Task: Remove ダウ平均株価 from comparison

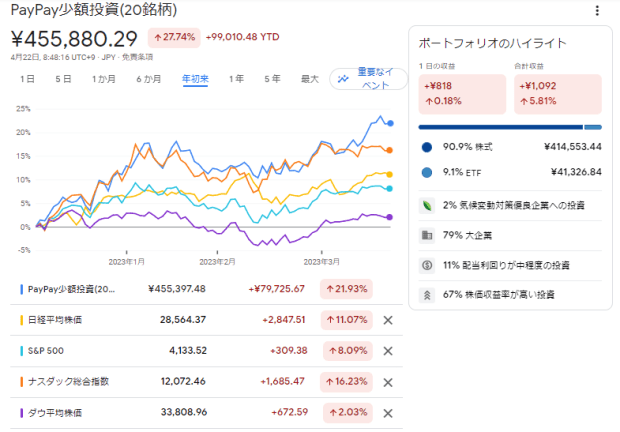Action: (x=388, y=411)
